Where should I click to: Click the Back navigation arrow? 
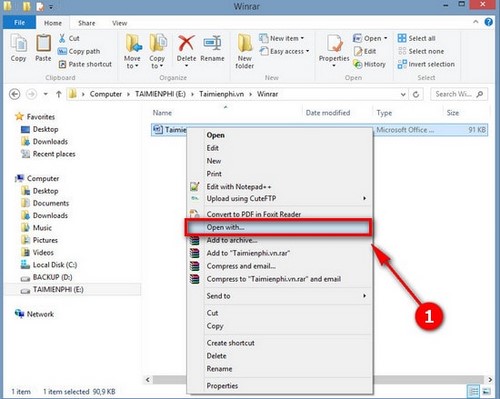15,94
